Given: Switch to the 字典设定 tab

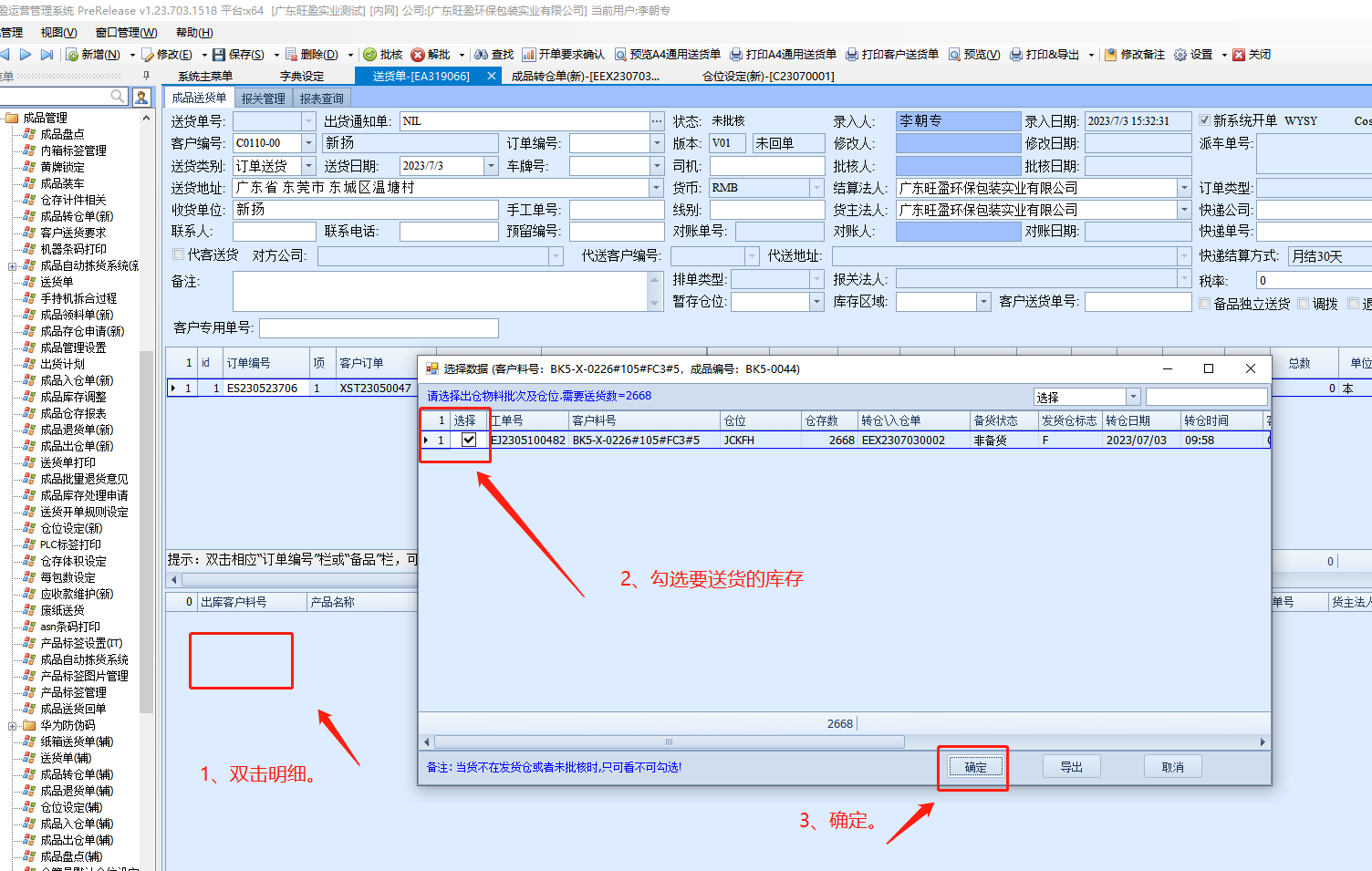Looking at the screenshot, I should click(302, 77).
